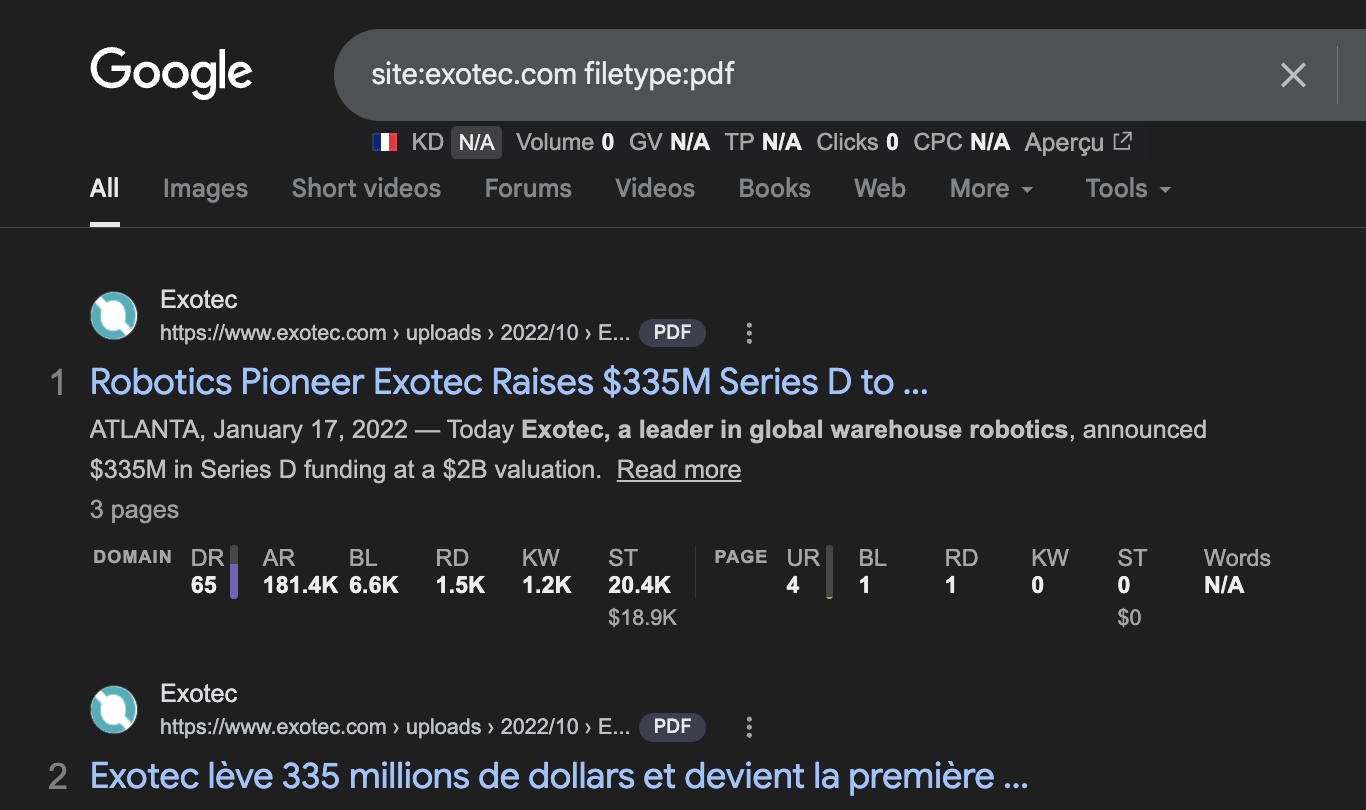Click the French flag country icon

pos(384,142)
